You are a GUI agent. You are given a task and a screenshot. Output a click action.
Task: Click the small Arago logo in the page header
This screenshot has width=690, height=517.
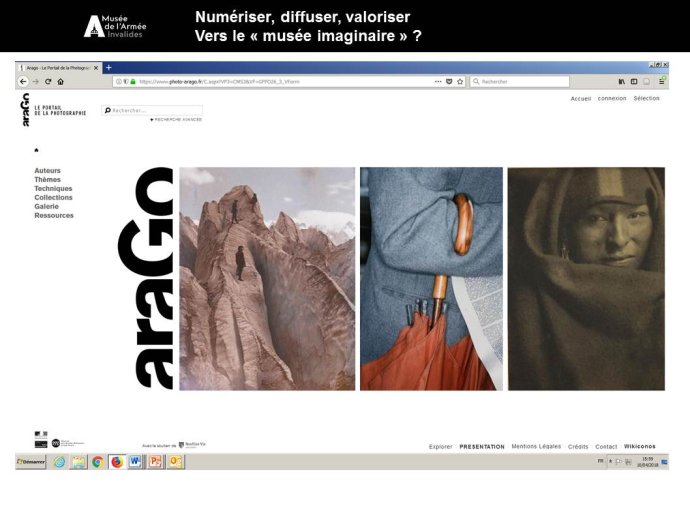pos(26,110)
